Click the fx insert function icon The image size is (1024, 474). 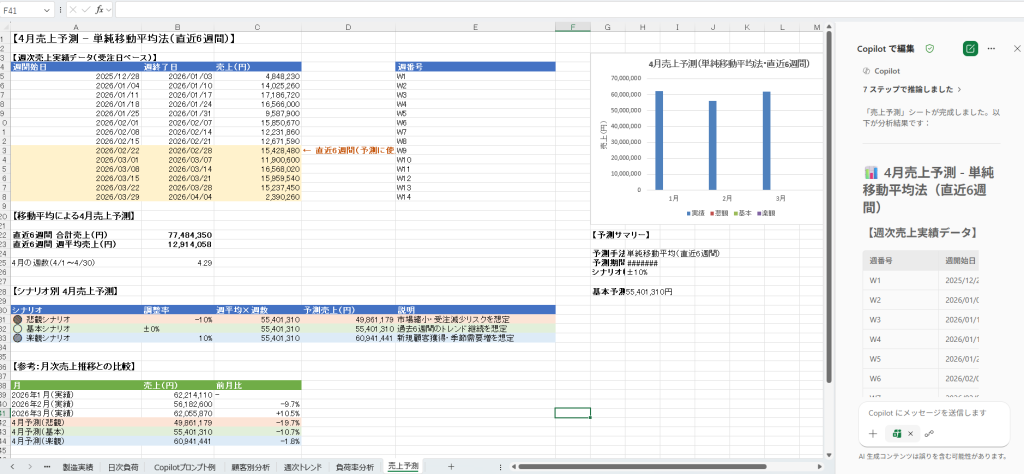click(100, 9)
